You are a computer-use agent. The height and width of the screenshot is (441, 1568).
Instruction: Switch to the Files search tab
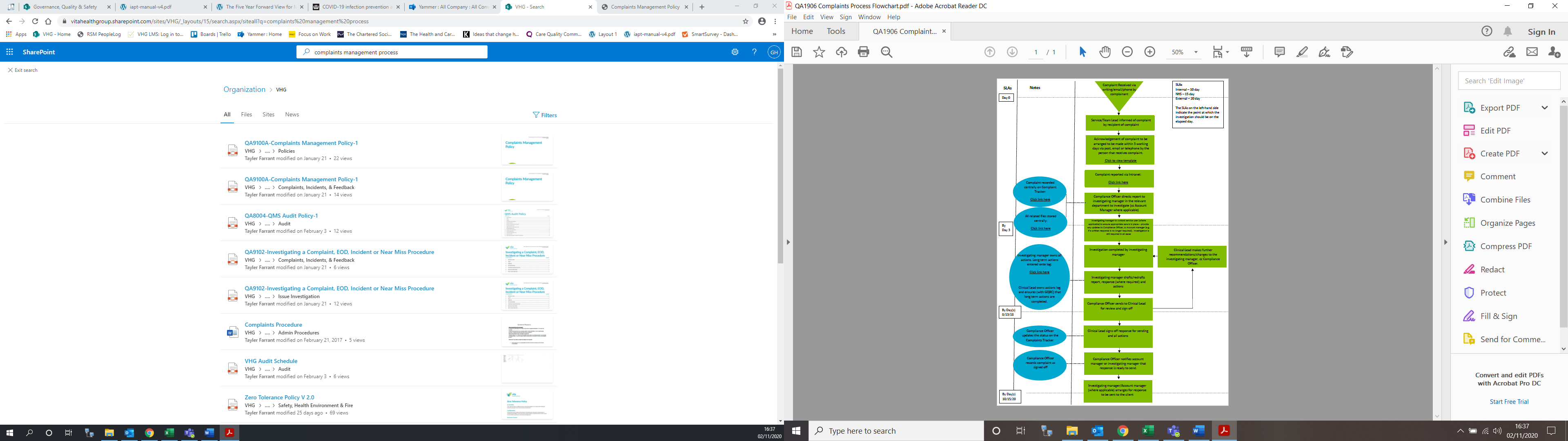247,114
